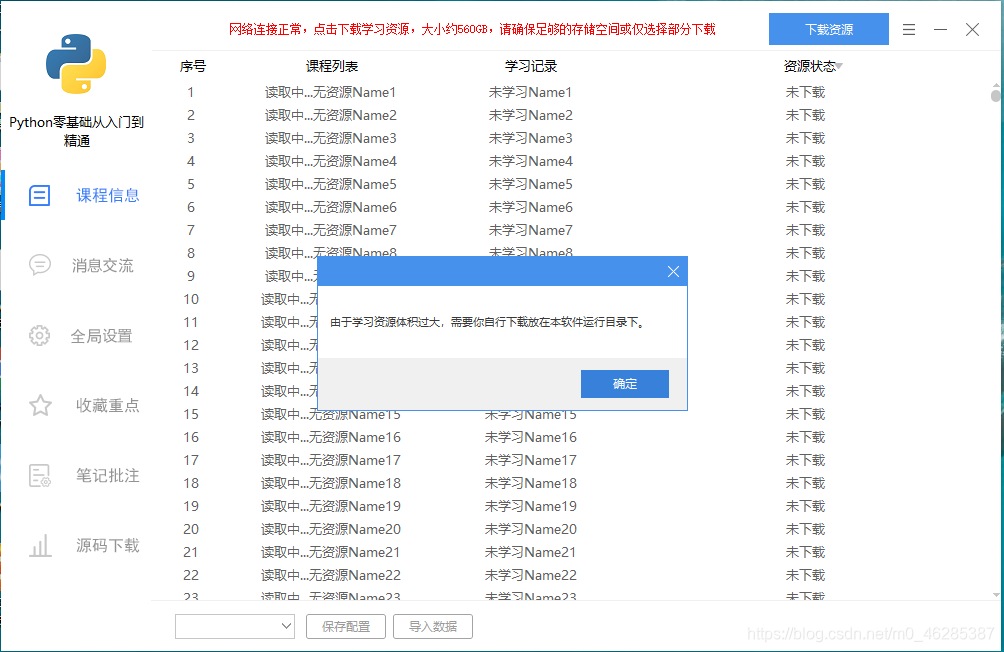
Task: Click the source download bar chart icon
Action: click(40, 546)
